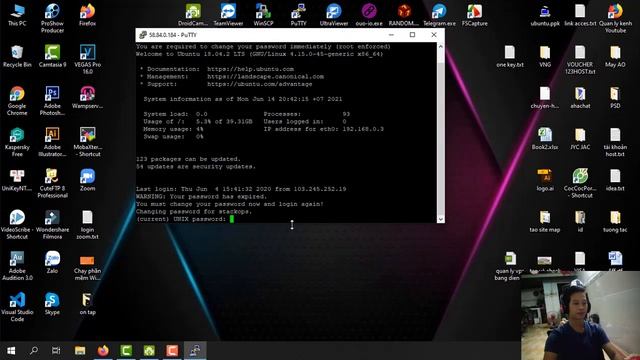
Task: Open one key.txt file
Action: click(510, 56)
